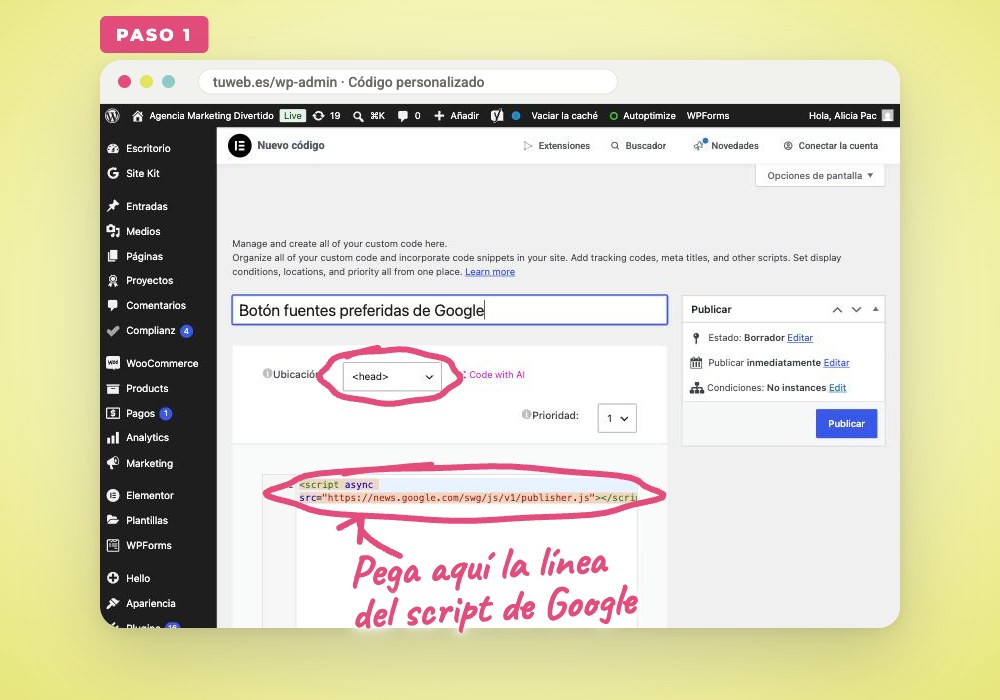Click the Páginas pages icon
The height and width of the screenshot is (700, 1000).
113,256
